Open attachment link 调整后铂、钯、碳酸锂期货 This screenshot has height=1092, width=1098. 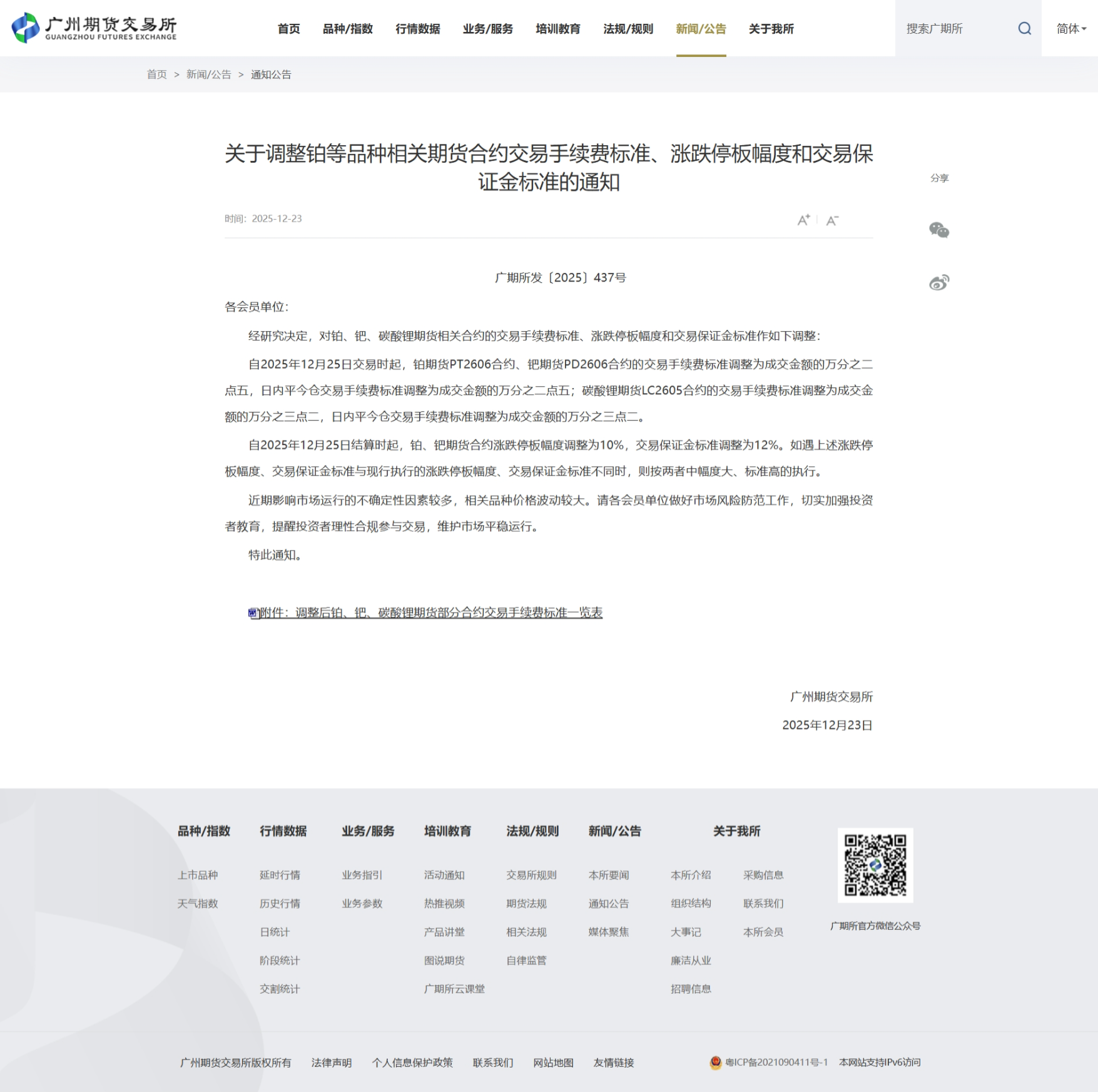coord(430,613)
